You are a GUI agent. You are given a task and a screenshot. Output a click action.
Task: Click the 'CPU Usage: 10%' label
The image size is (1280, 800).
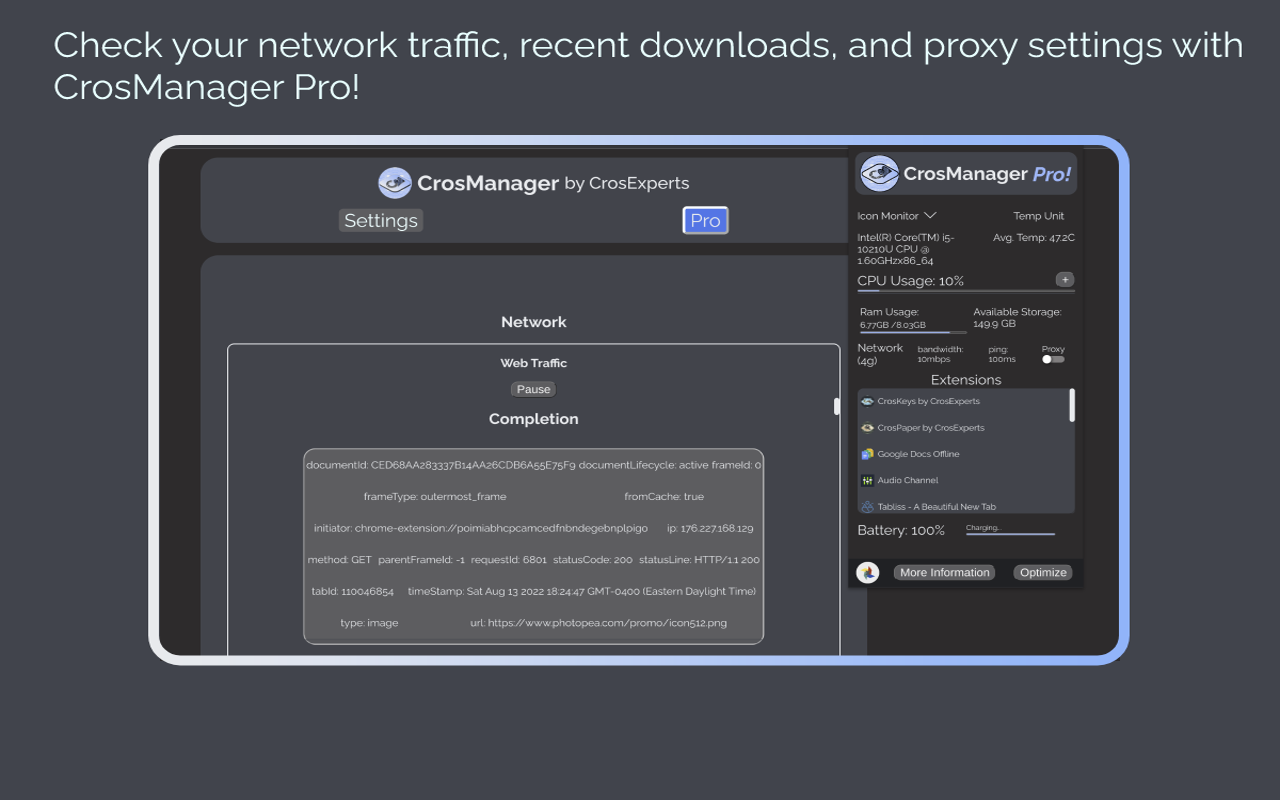coord(910,281)
